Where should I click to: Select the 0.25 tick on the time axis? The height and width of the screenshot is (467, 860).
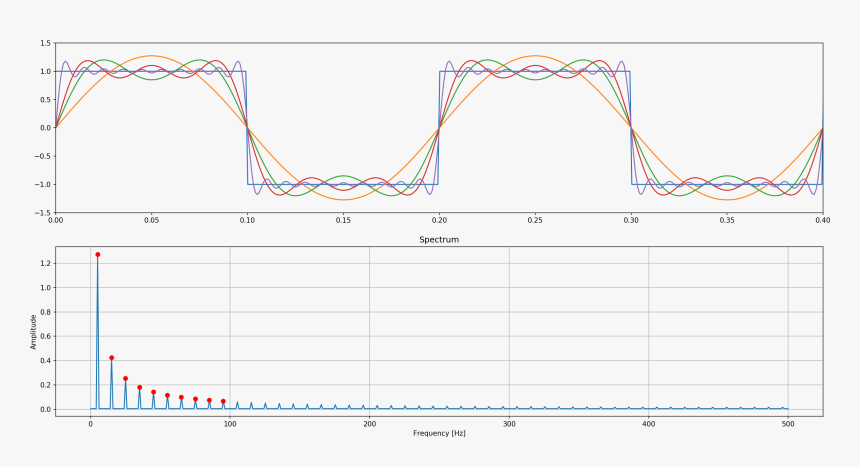click(x=535, y=220)
